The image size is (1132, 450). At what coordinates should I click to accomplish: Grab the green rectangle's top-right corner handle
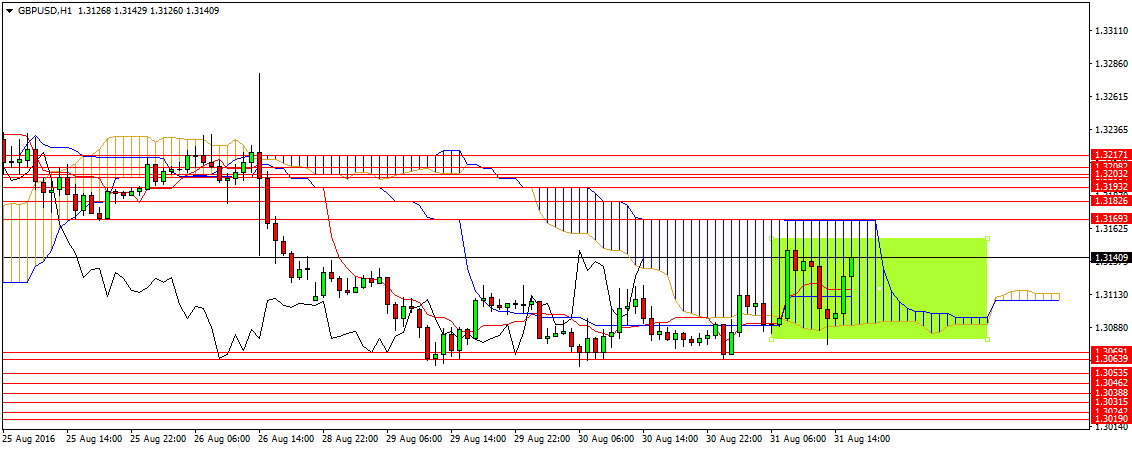[988, 238]
